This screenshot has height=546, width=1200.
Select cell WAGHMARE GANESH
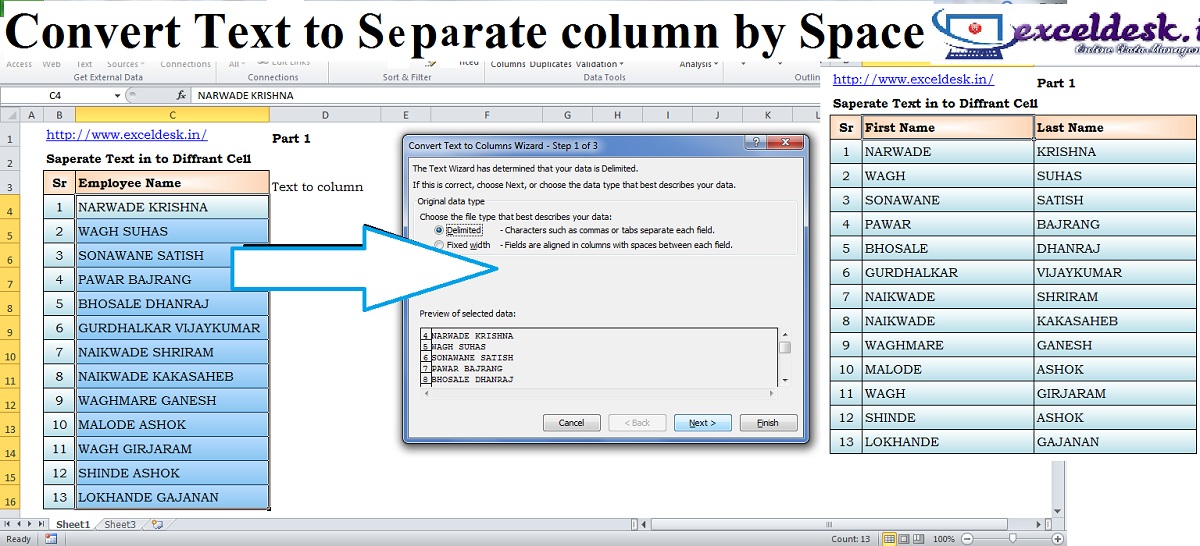coord(172,400)
